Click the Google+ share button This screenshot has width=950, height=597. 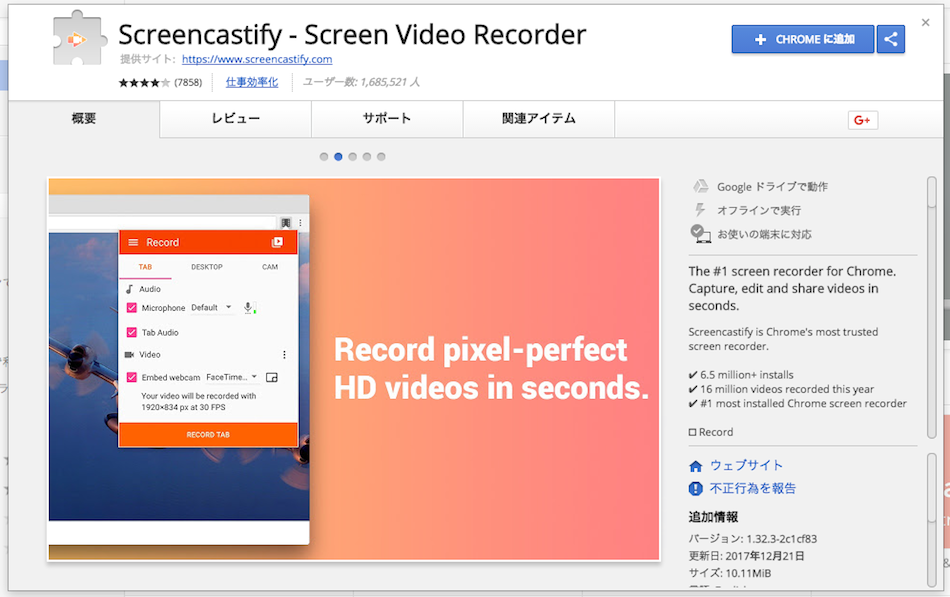[x=863, y=120]
